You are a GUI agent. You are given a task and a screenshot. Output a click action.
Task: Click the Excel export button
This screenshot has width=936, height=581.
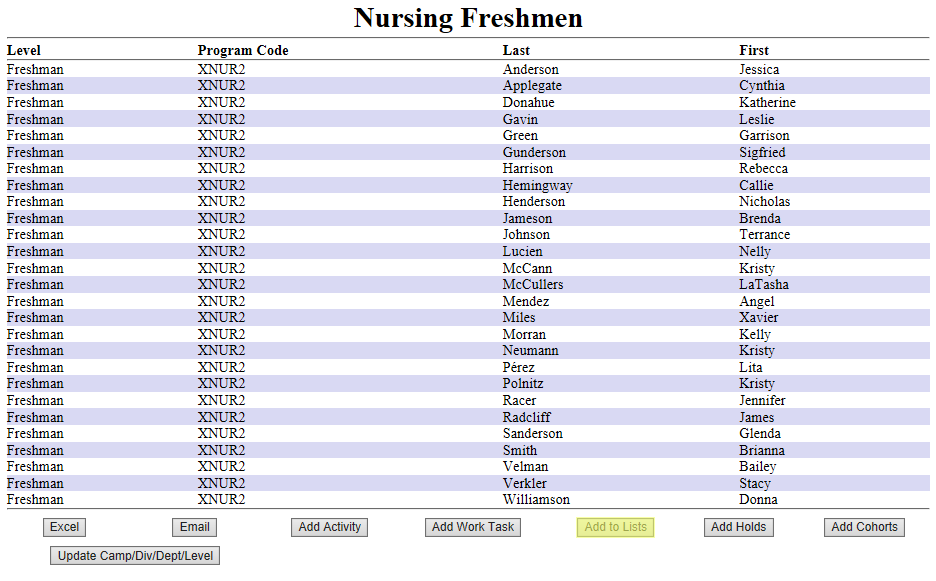click(x=64, y=527)
